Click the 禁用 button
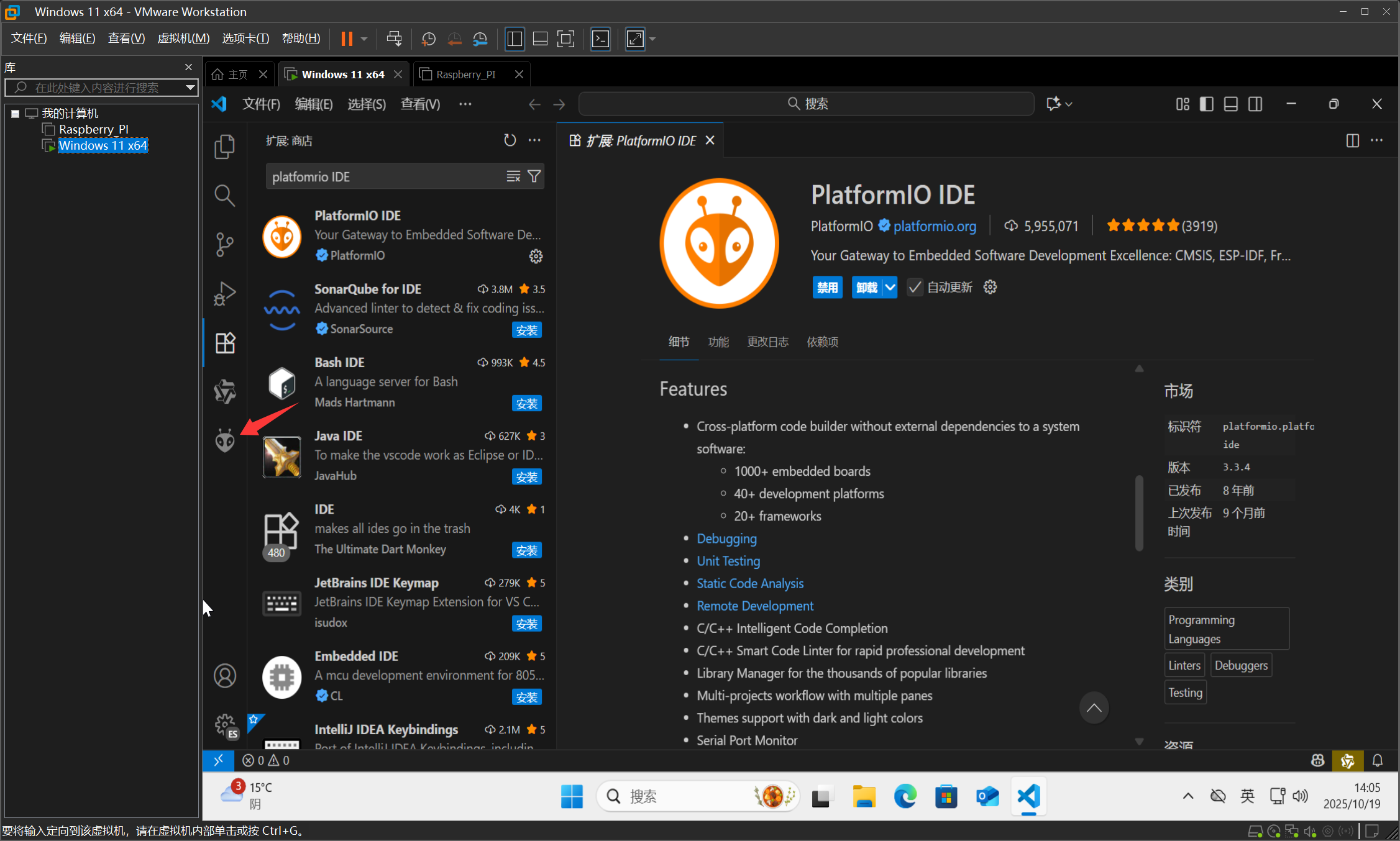Viewport: 1400px width, 841px height. [827, 287]
